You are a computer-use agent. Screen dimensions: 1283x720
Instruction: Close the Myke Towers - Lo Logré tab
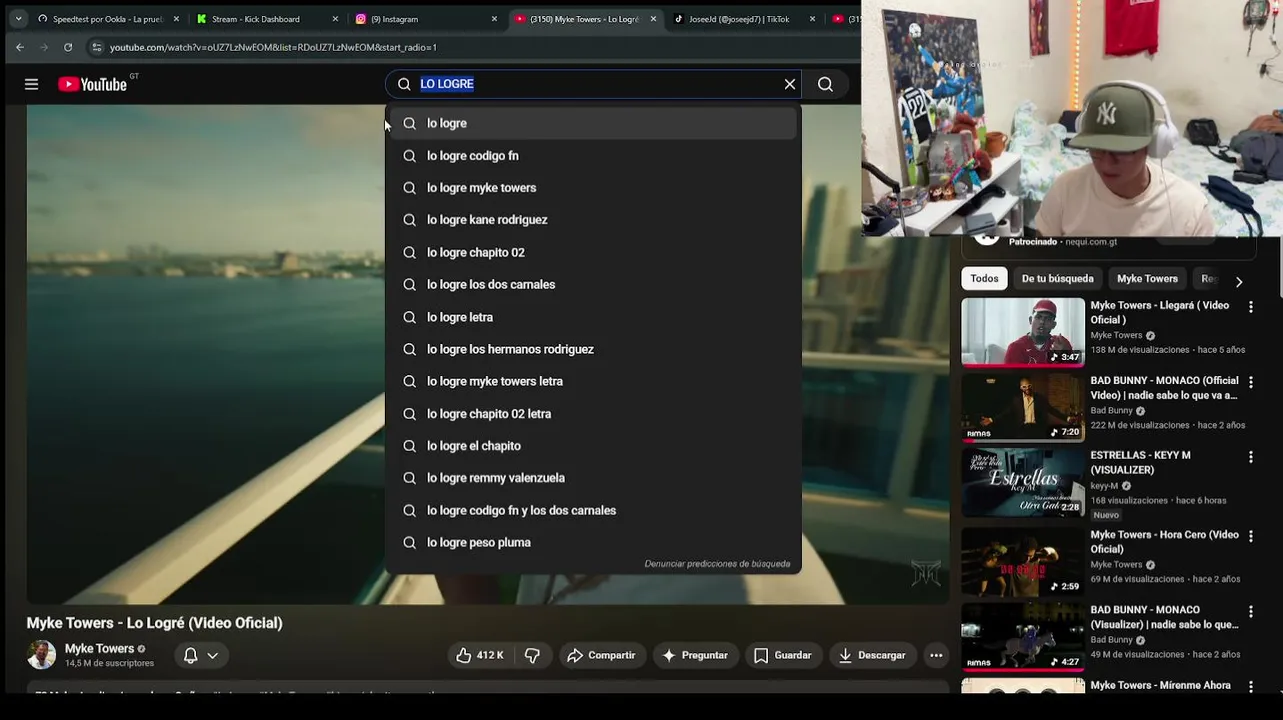(653, 19)
